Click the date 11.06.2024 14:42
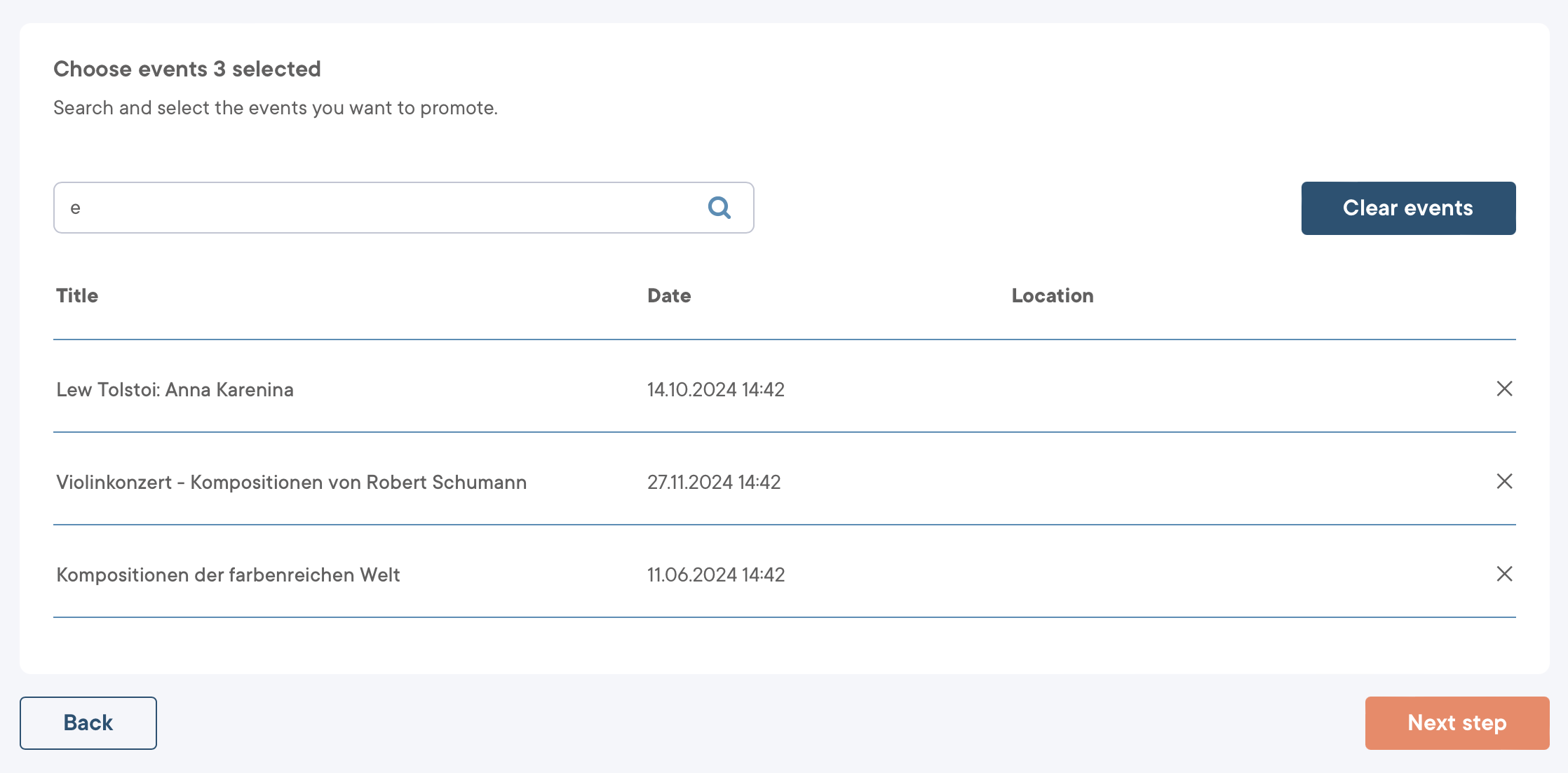 click(715, 574)
